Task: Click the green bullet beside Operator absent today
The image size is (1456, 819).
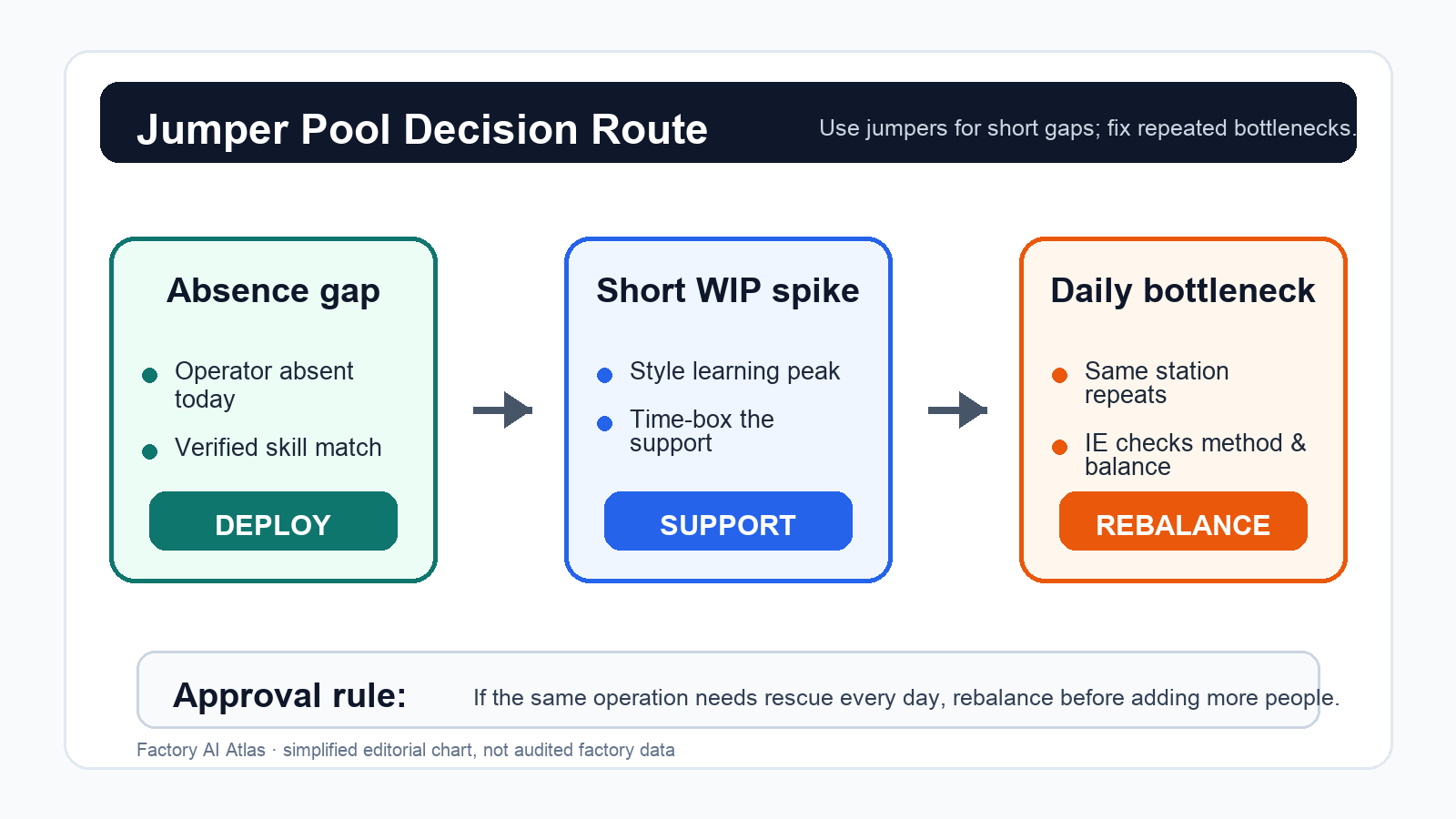Action: (150, 375)
